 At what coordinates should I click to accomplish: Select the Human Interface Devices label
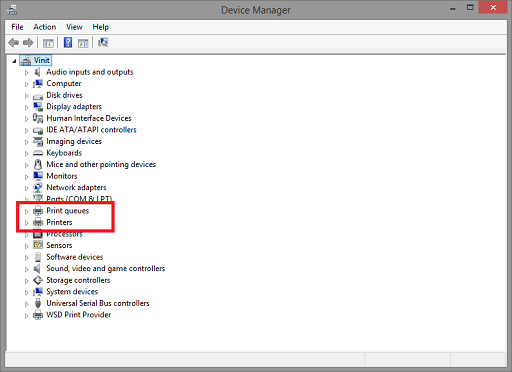tap(89, 118)
